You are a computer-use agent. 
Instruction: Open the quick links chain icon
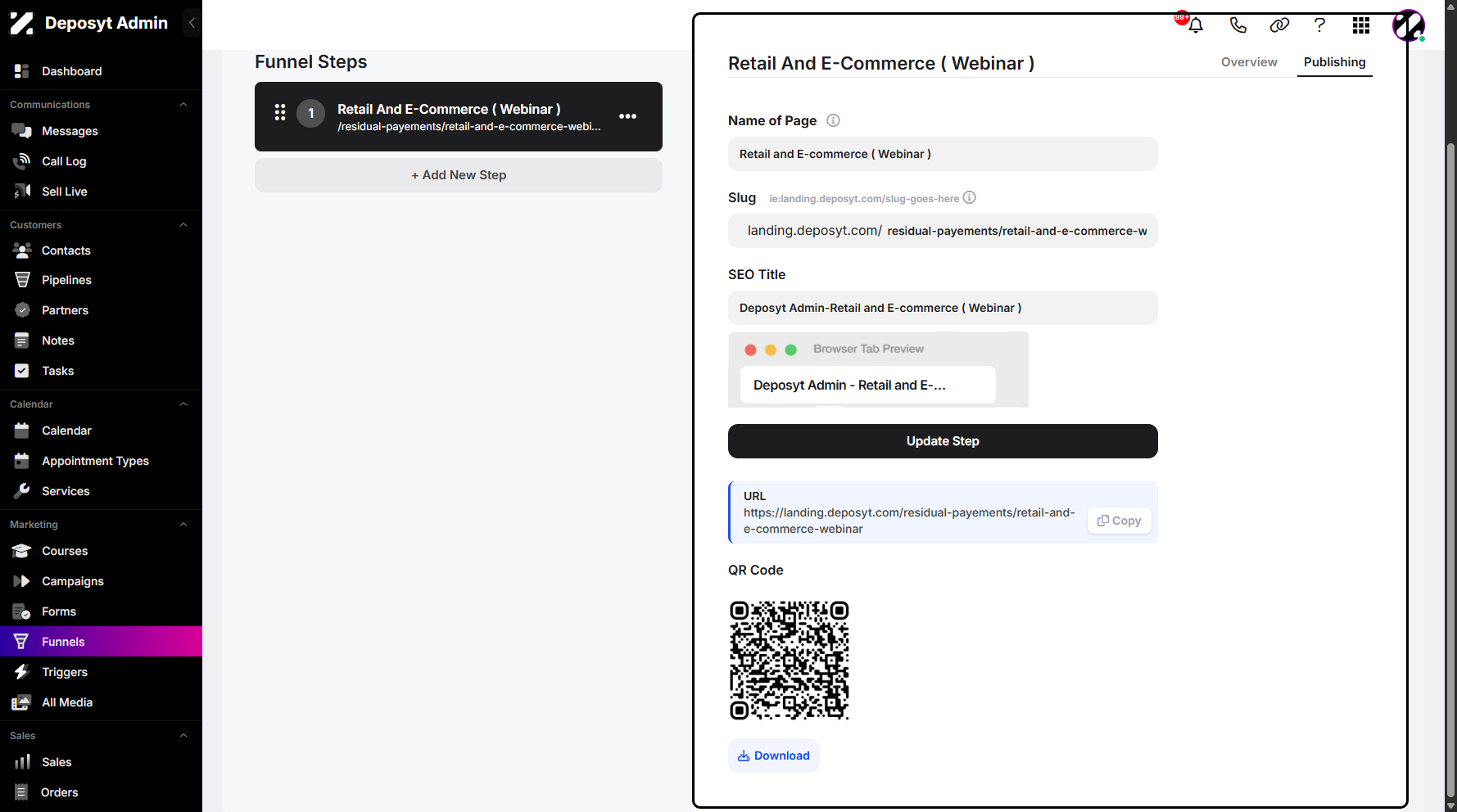pyautogui.click(x=1279, y=25)
